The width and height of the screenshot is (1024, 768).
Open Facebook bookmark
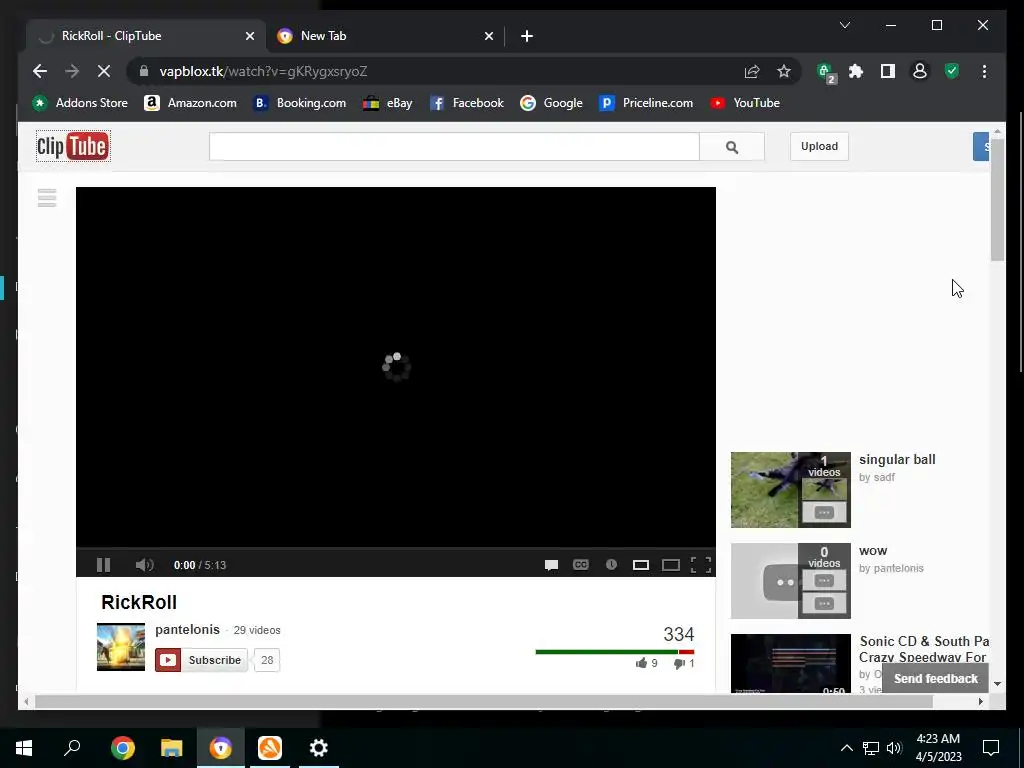467,103
